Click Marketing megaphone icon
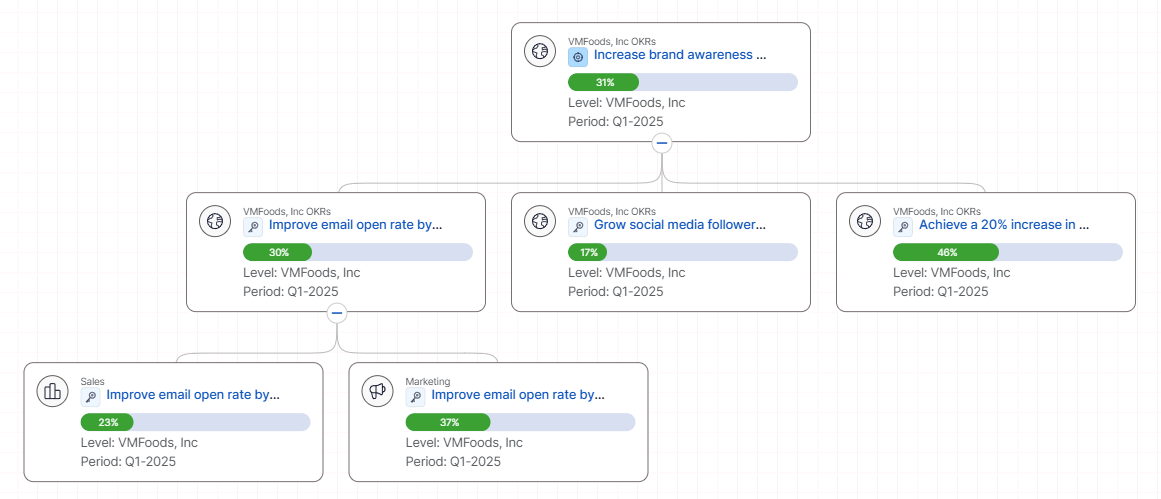Screen dimensions: 1161x499 click(x=377, y=391)
